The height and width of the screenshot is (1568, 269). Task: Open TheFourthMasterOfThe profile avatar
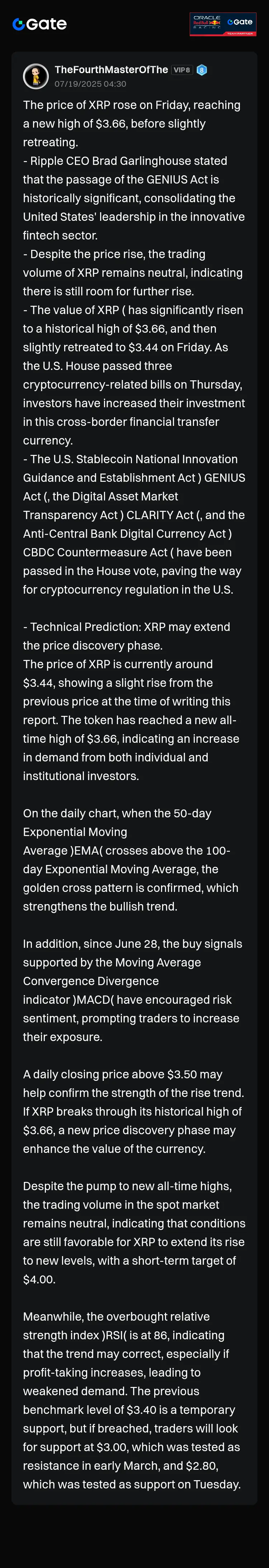pyautogui.click(x=35, y=76)
